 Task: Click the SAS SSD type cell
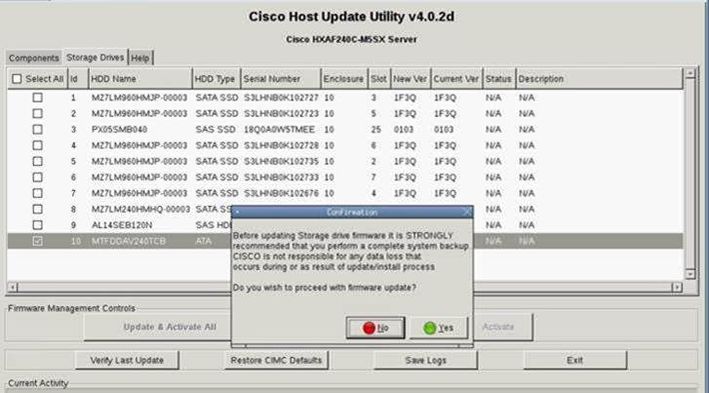click(215, 129)
